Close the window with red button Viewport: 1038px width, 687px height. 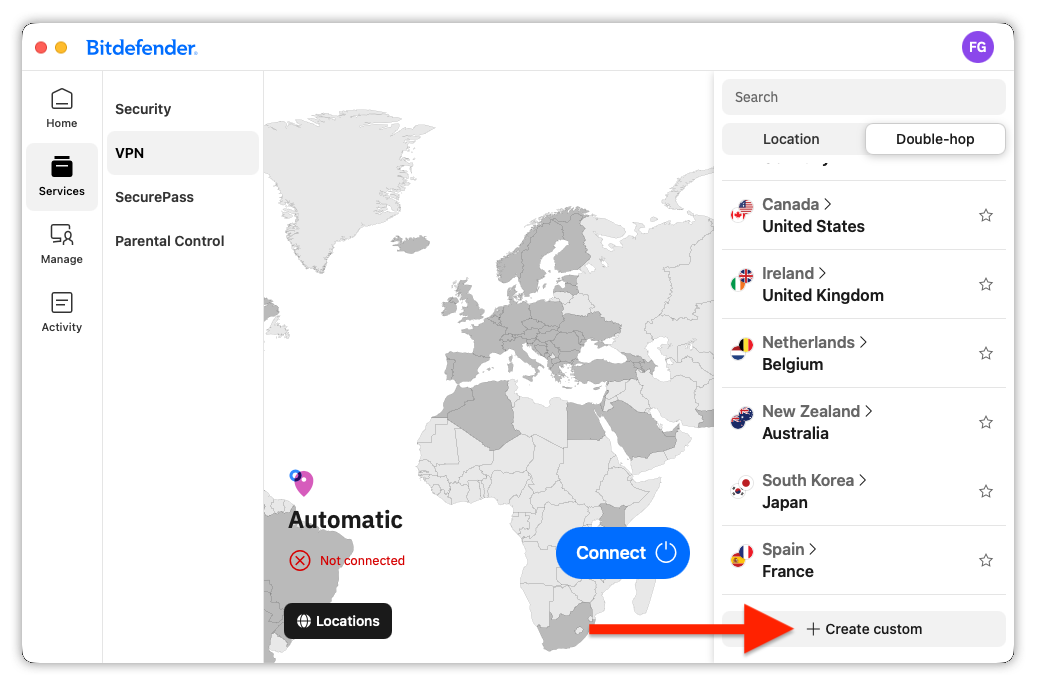(41, 48)
